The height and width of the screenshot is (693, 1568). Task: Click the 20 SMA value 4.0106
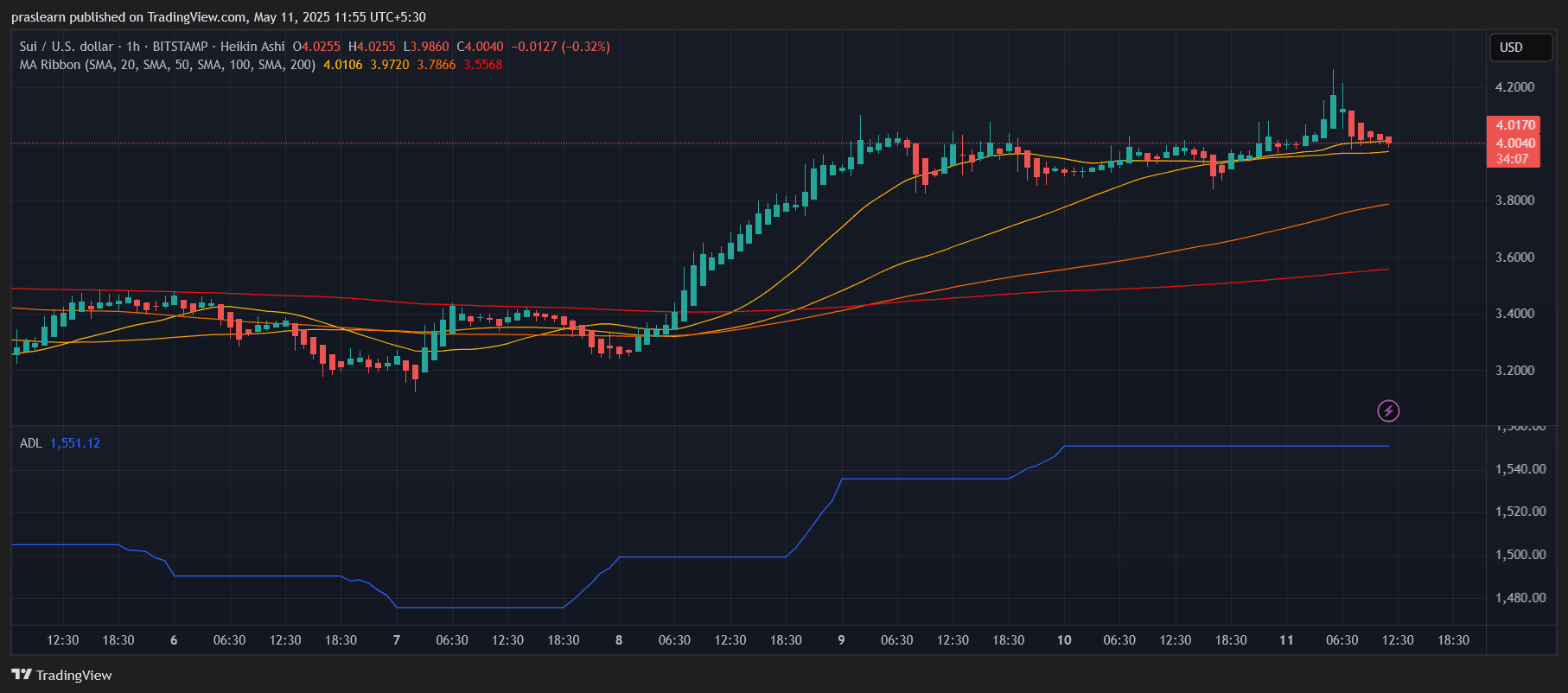coord(342,65)
